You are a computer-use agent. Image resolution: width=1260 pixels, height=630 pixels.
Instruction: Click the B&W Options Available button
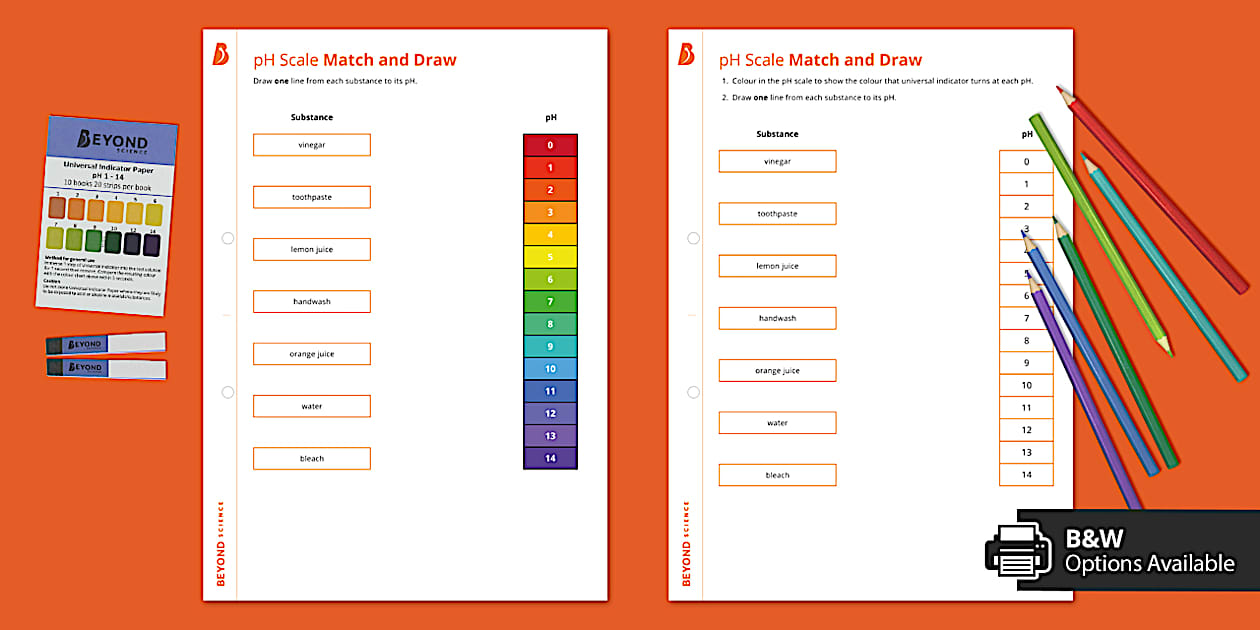point(1130,550)
